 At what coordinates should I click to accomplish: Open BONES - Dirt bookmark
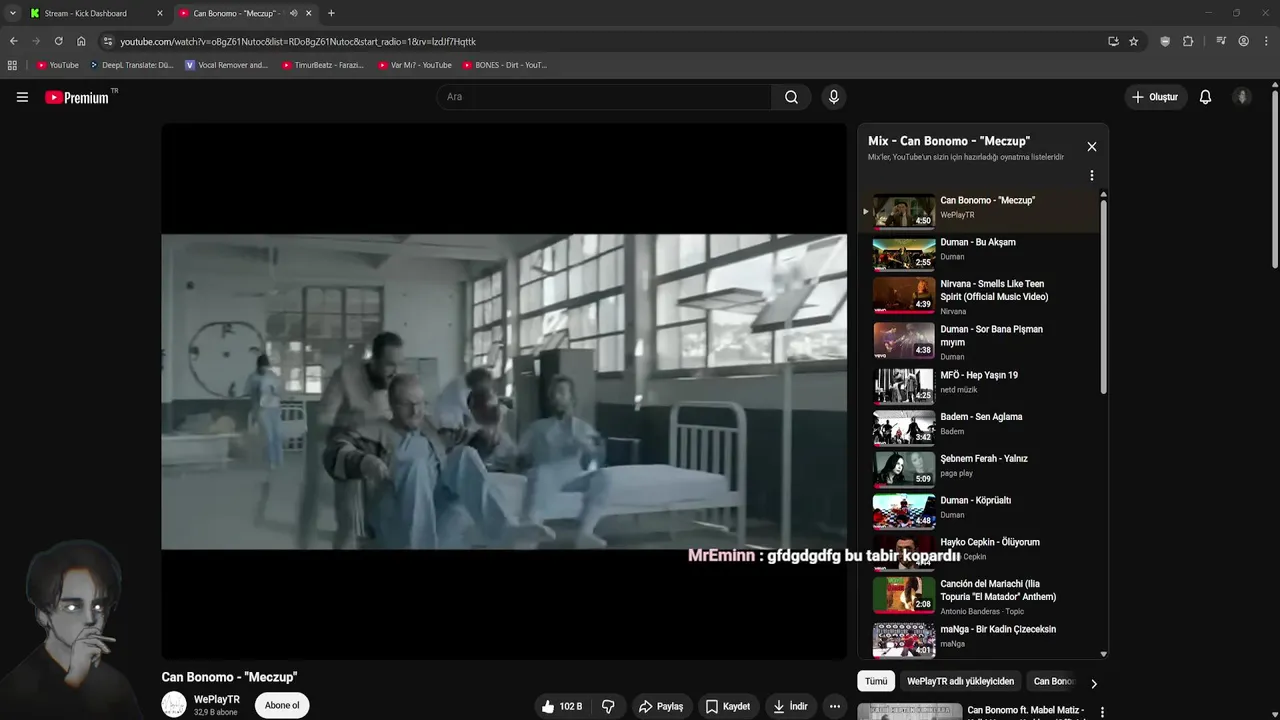coord(504,65)
